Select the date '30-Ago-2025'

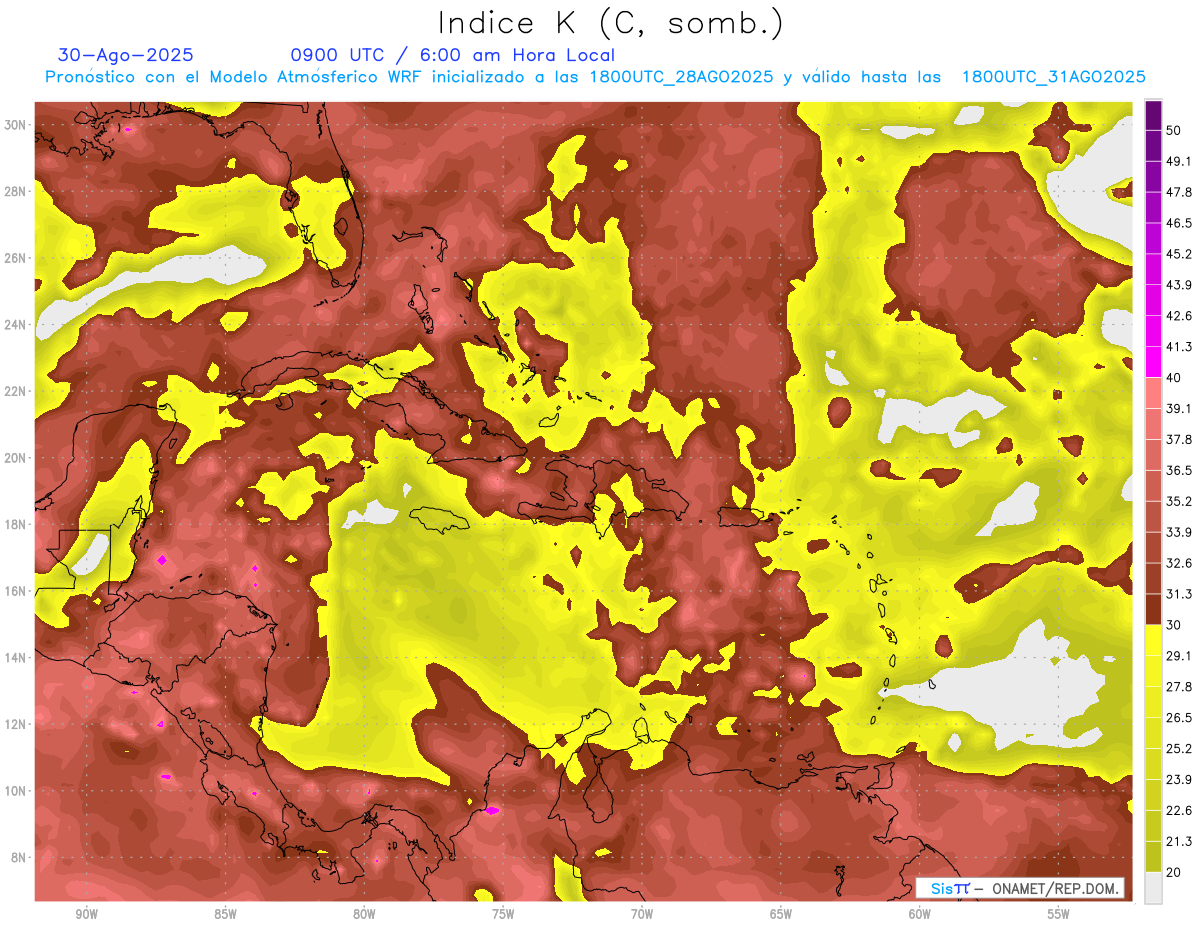tap(125, 55)
